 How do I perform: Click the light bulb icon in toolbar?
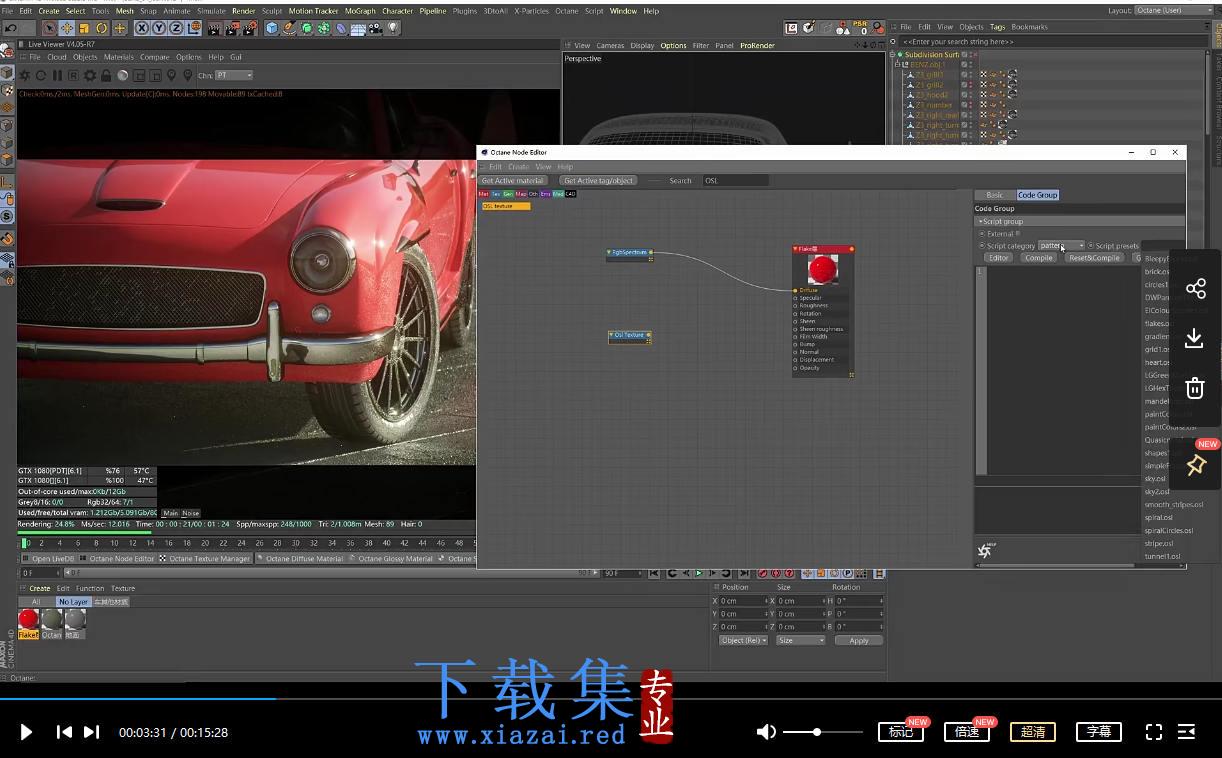point(393,28)
